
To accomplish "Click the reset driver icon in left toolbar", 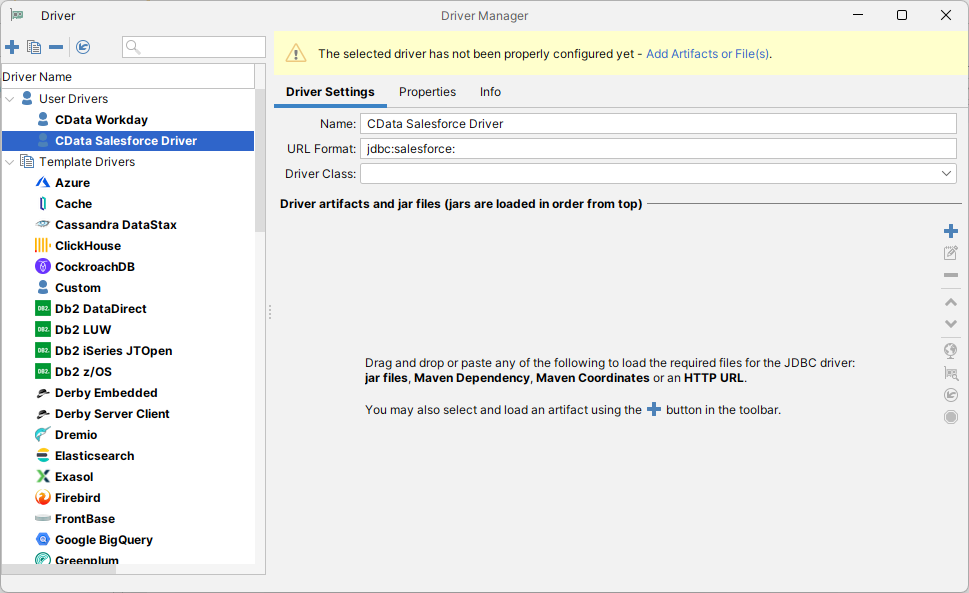I will tap(83, 47).
